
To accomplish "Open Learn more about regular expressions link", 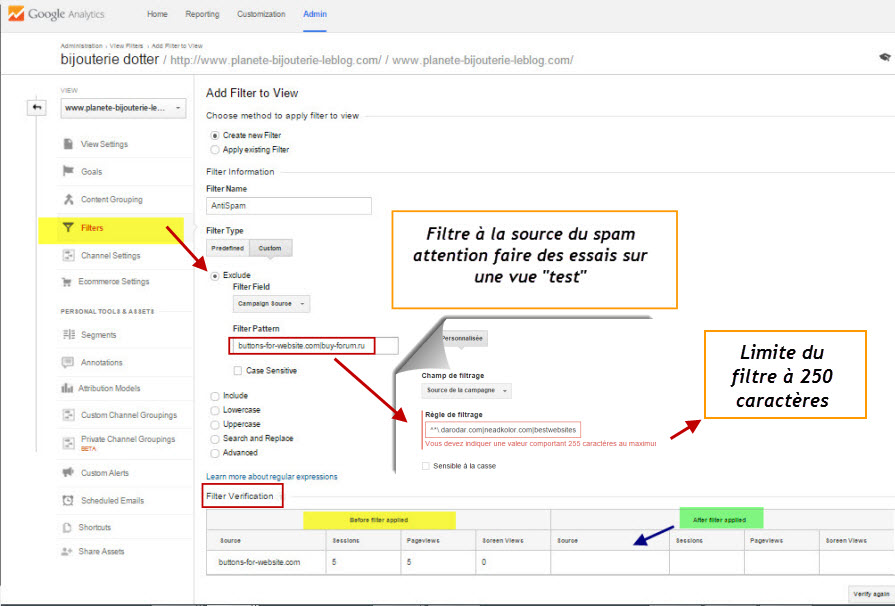I will click(272, 476).
